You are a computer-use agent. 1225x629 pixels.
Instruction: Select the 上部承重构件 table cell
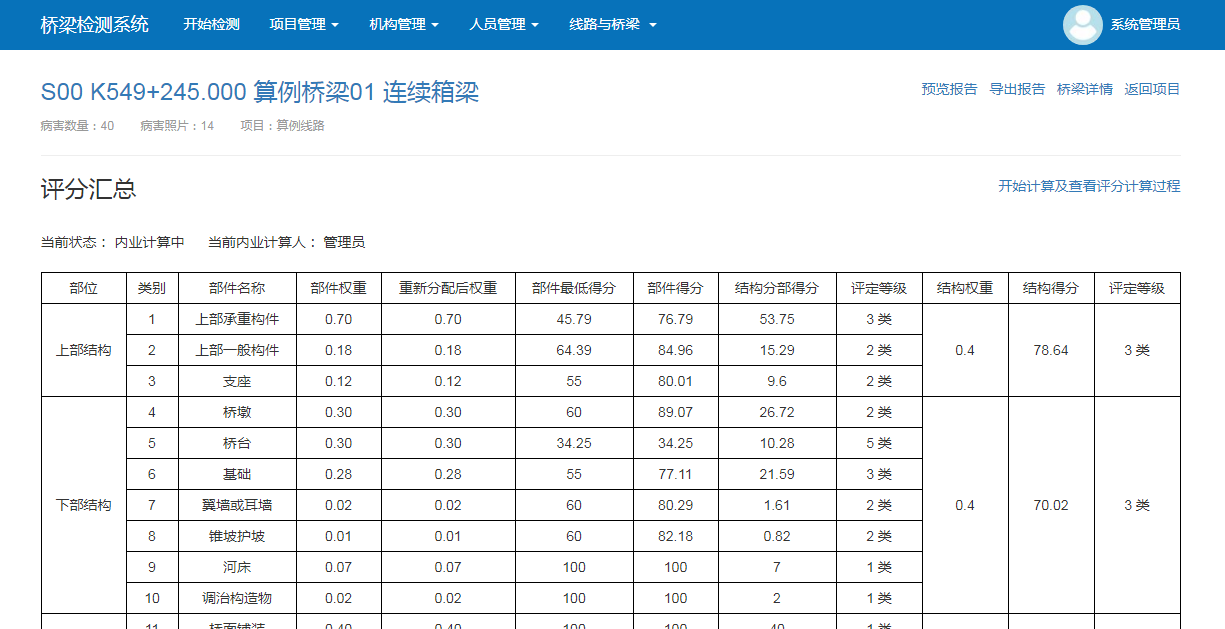pos(237,319)
